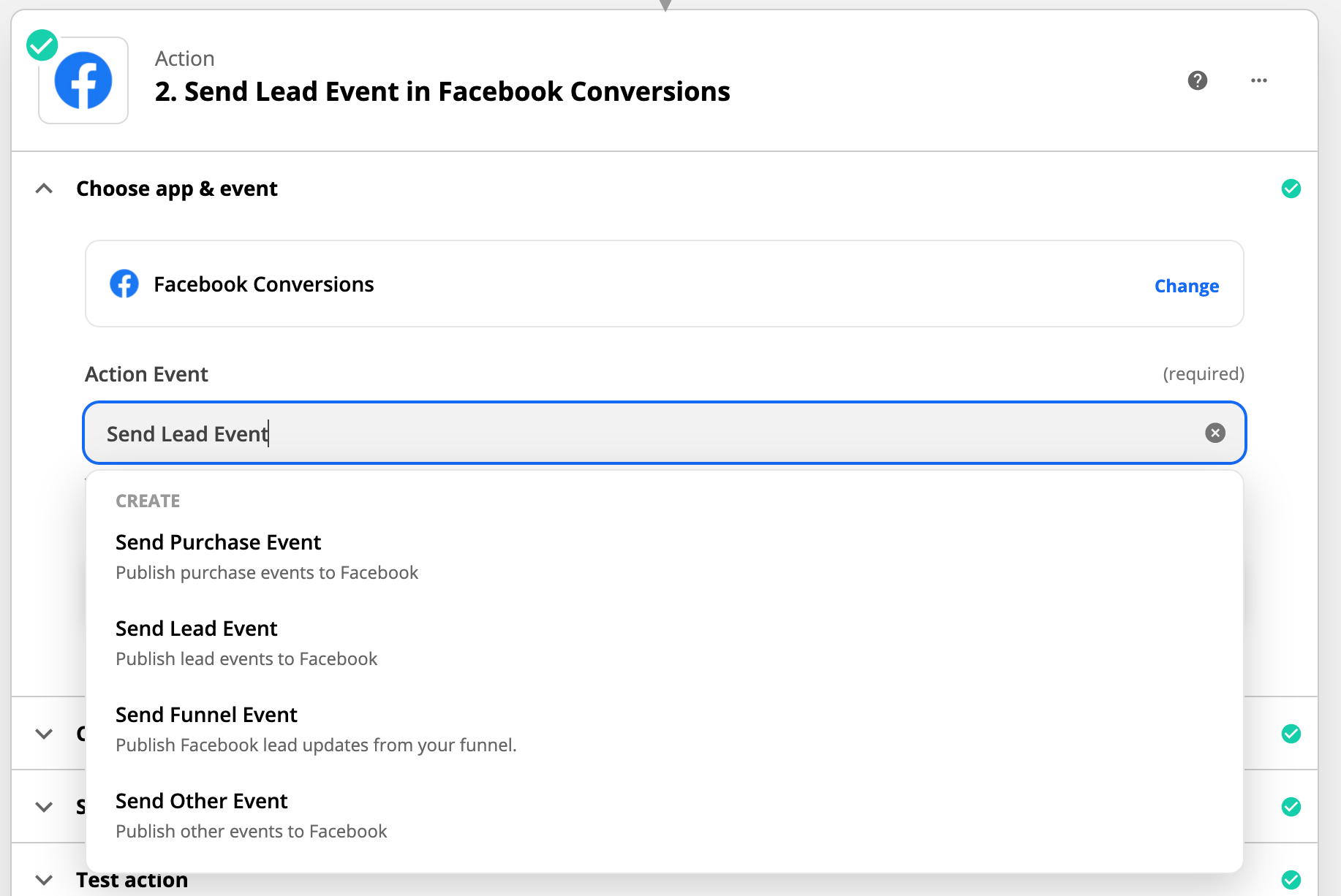This screenshot has height=896, width=1341.
Task: Choose Send Lead Event in the dropdown
Action: (x=196, y=628)
